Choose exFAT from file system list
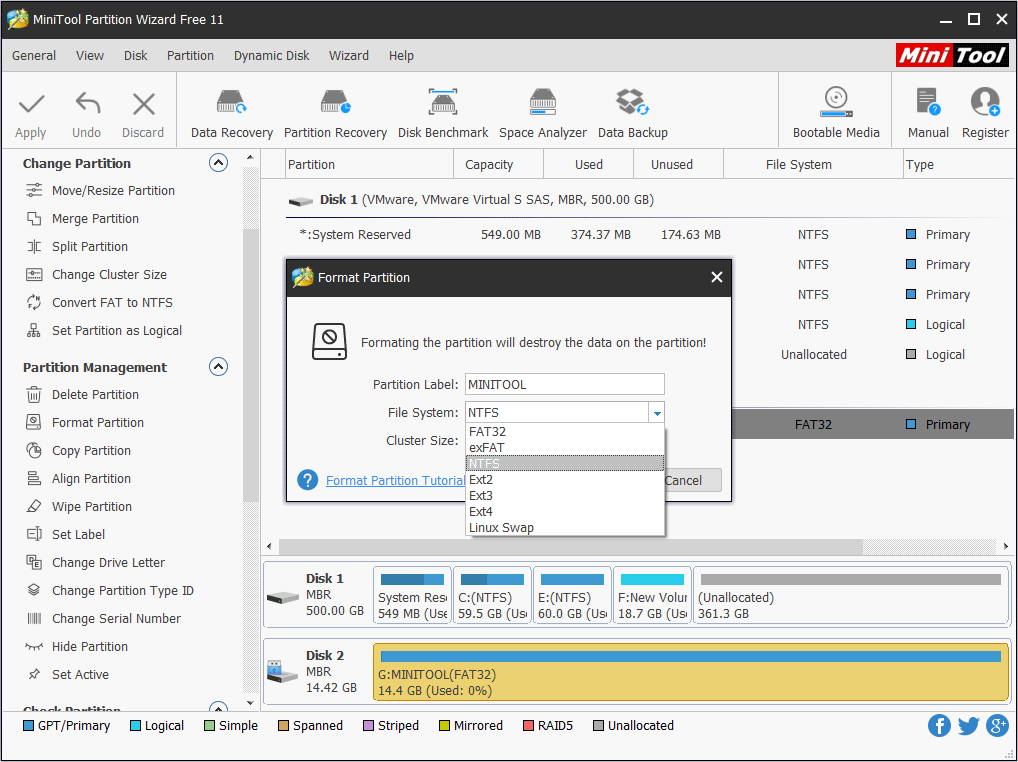 565,447
